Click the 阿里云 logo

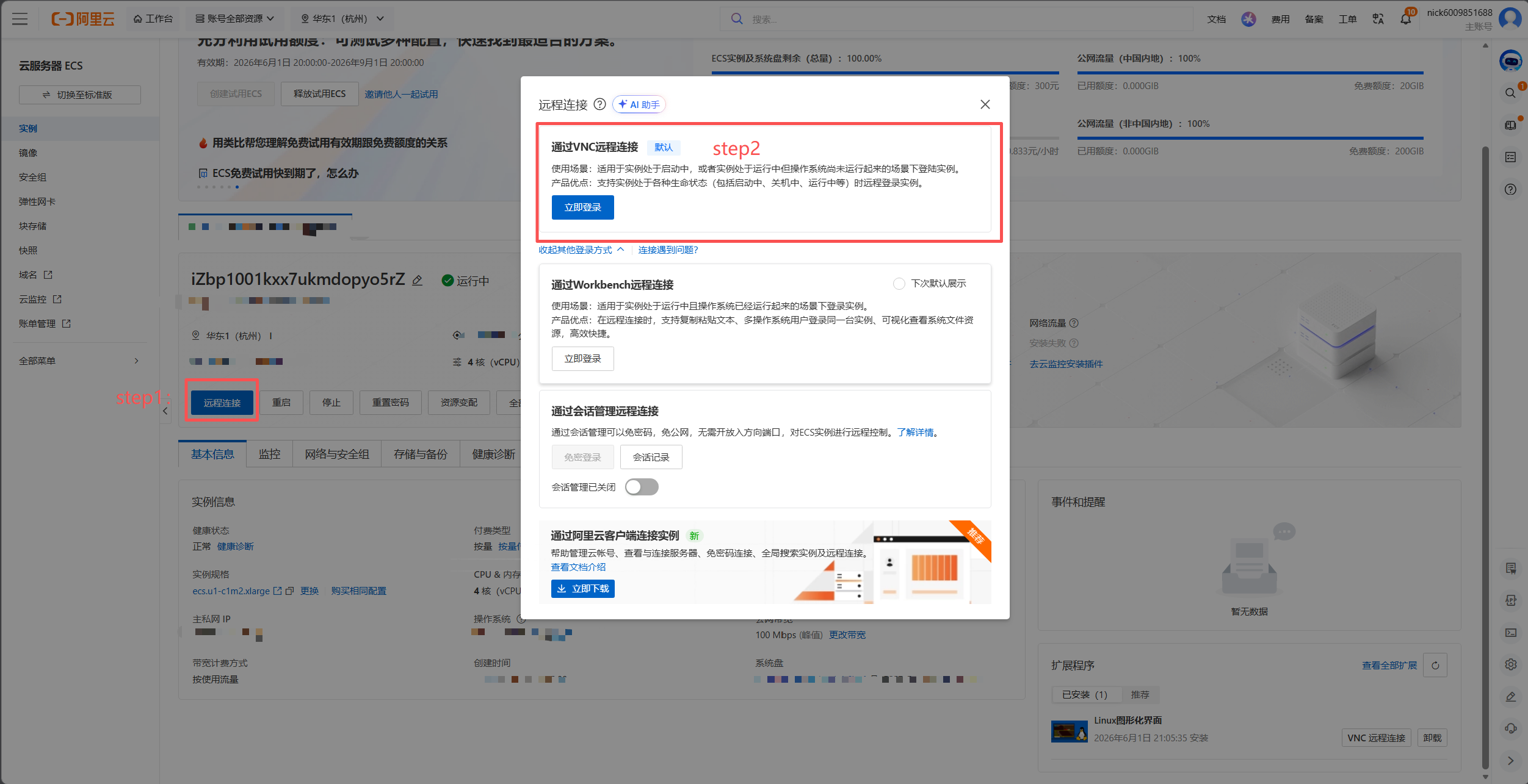pos(83,19)
